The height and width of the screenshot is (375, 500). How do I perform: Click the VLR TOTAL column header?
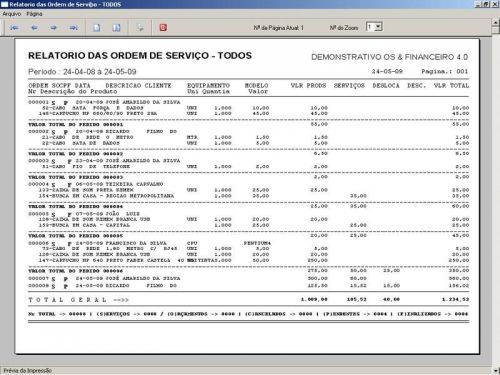pos(451,86)
